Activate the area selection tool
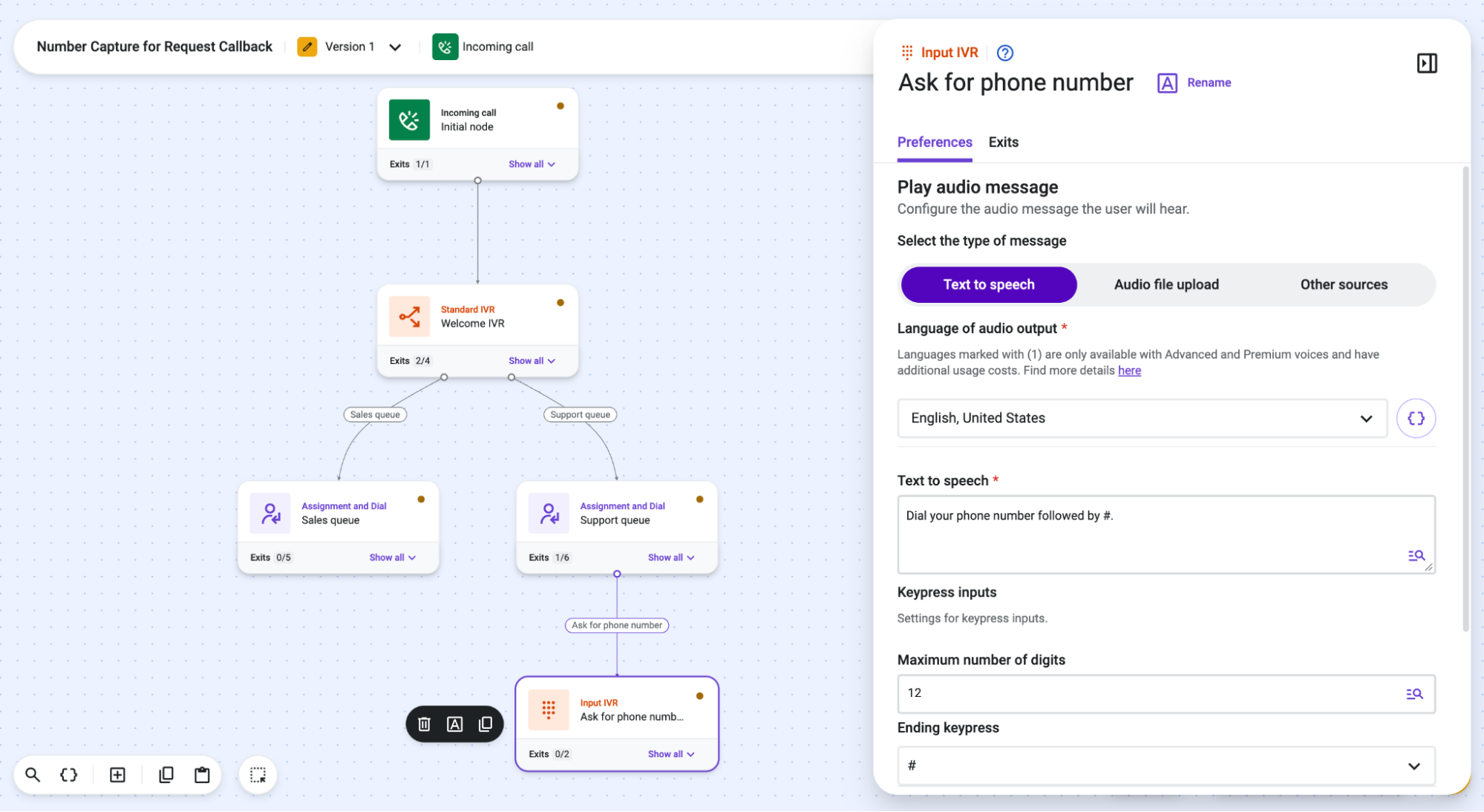Image resolution: width=1484 pixels, height=812 pixels. [x=258, y=775]
